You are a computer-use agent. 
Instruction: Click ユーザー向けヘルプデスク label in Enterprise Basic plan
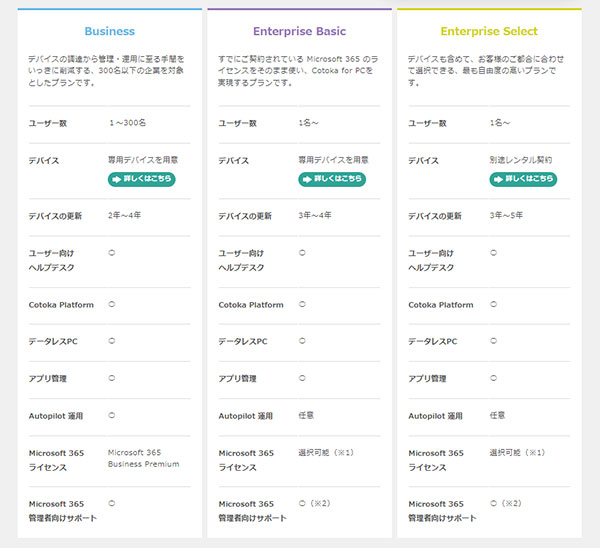(241, 260)
